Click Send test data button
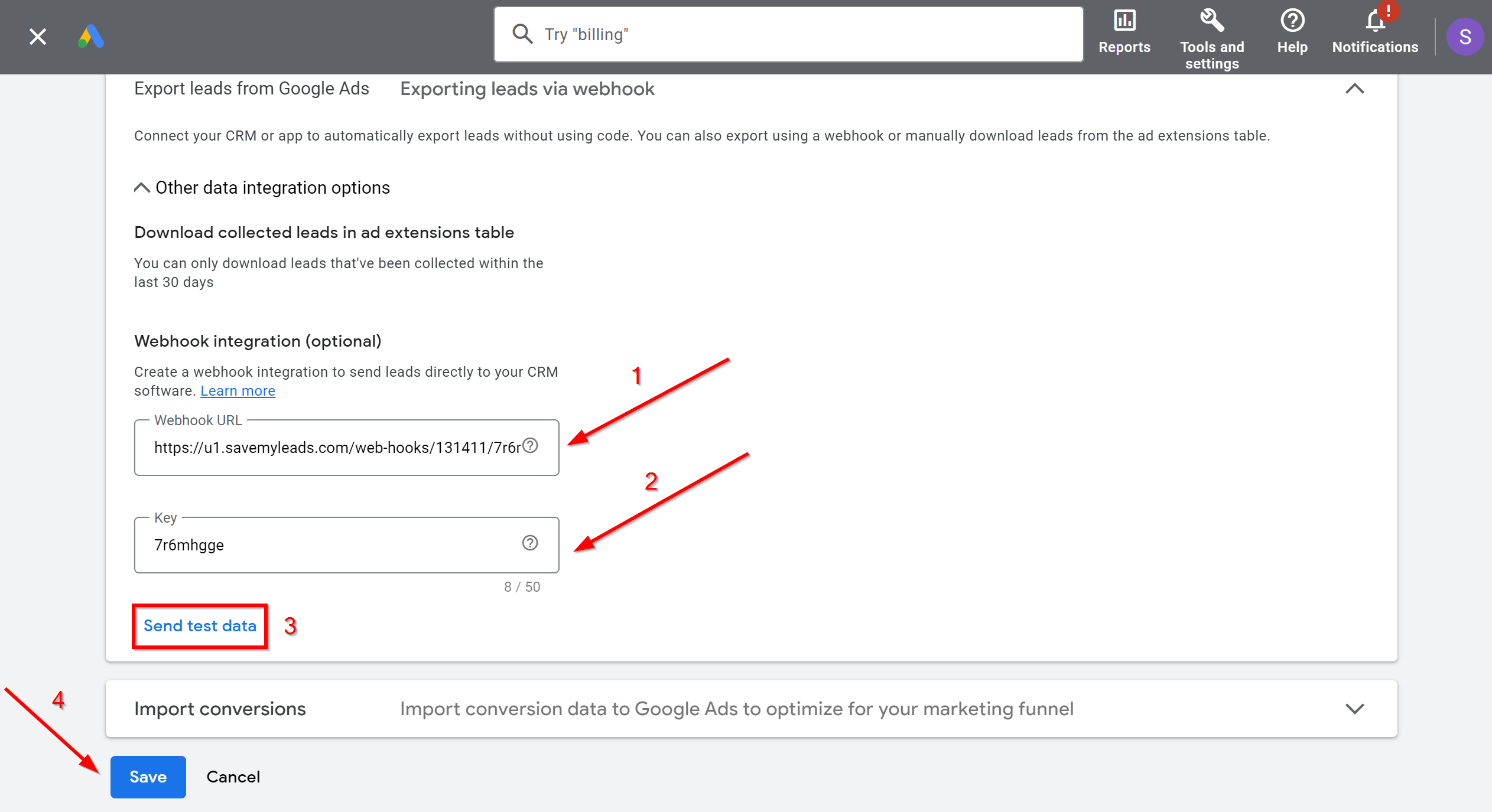 click(x=200, y=625)
